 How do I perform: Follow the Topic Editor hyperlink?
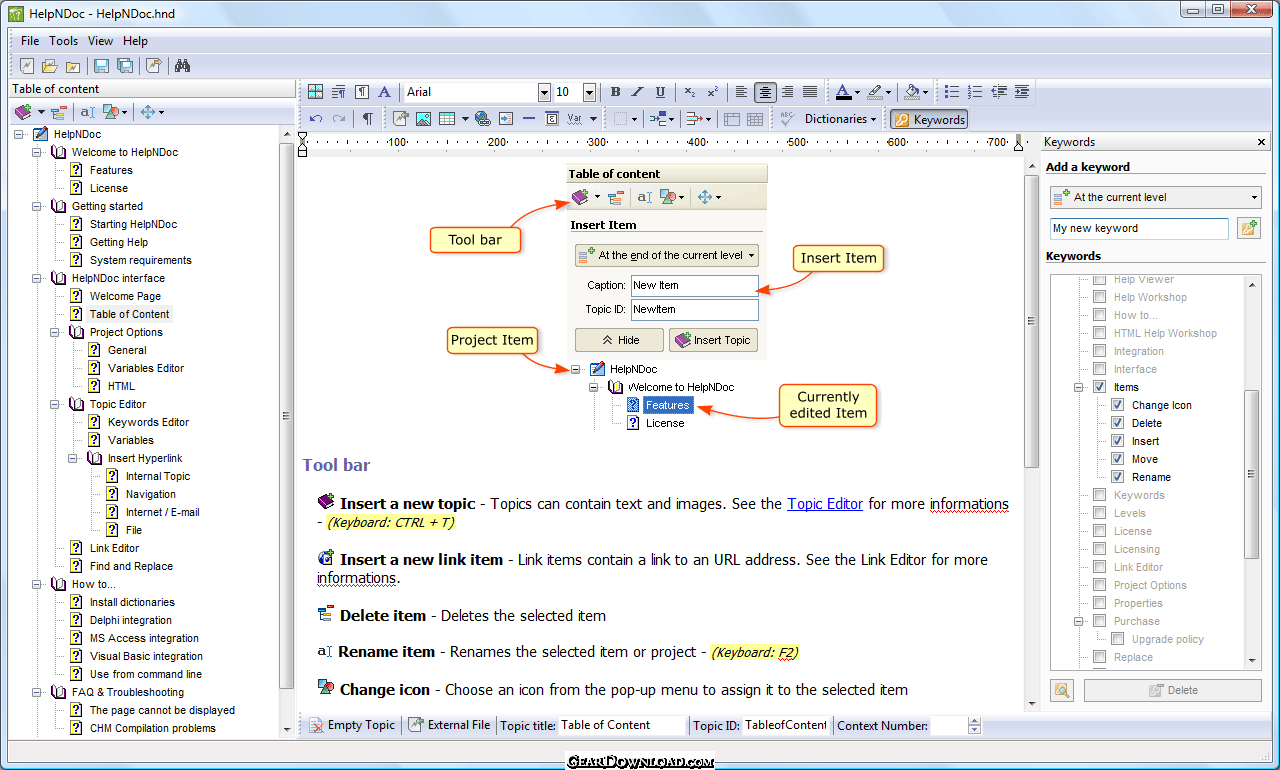(825, 504)
